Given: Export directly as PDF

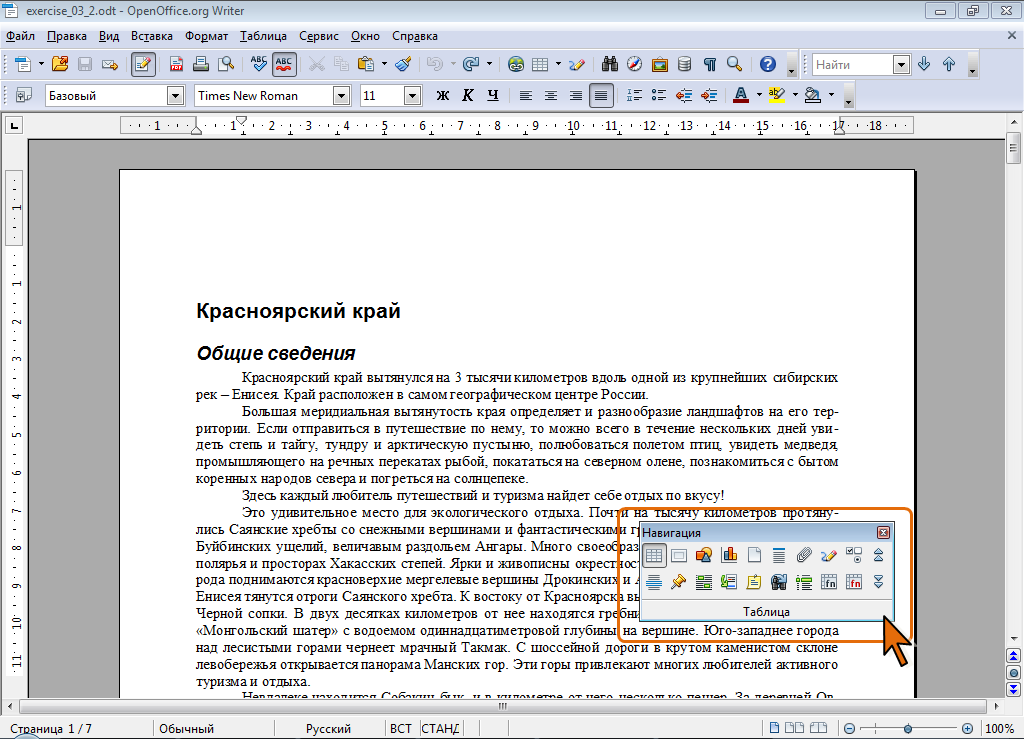Looking at the screenshot, I should pos(176,64).
